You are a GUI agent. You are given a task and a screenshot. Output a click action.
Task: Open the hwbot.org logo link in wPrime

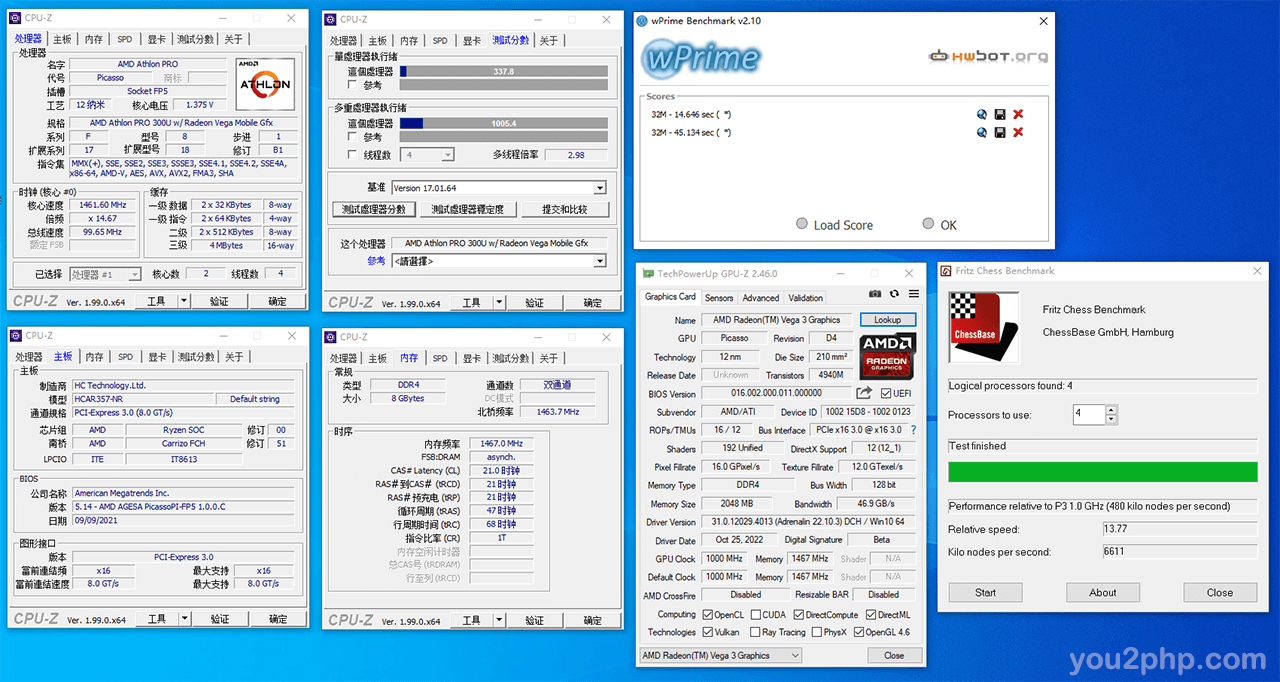tap(988, 57)
